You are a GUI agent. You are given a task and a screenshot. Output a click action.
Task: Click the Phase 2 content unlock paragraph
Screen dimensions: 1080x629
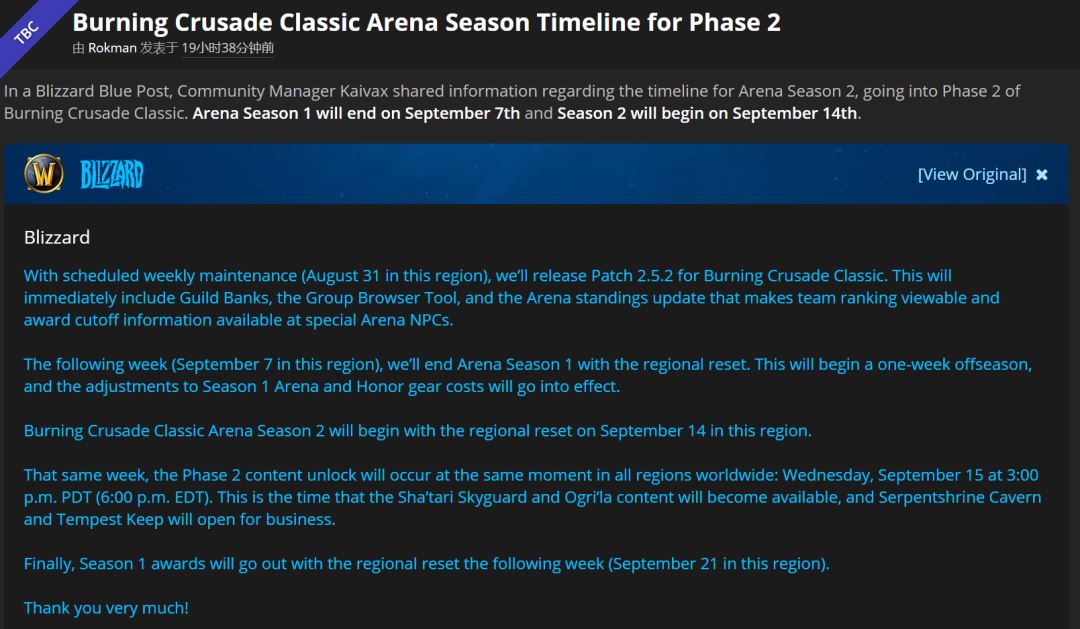pos(532,497)
